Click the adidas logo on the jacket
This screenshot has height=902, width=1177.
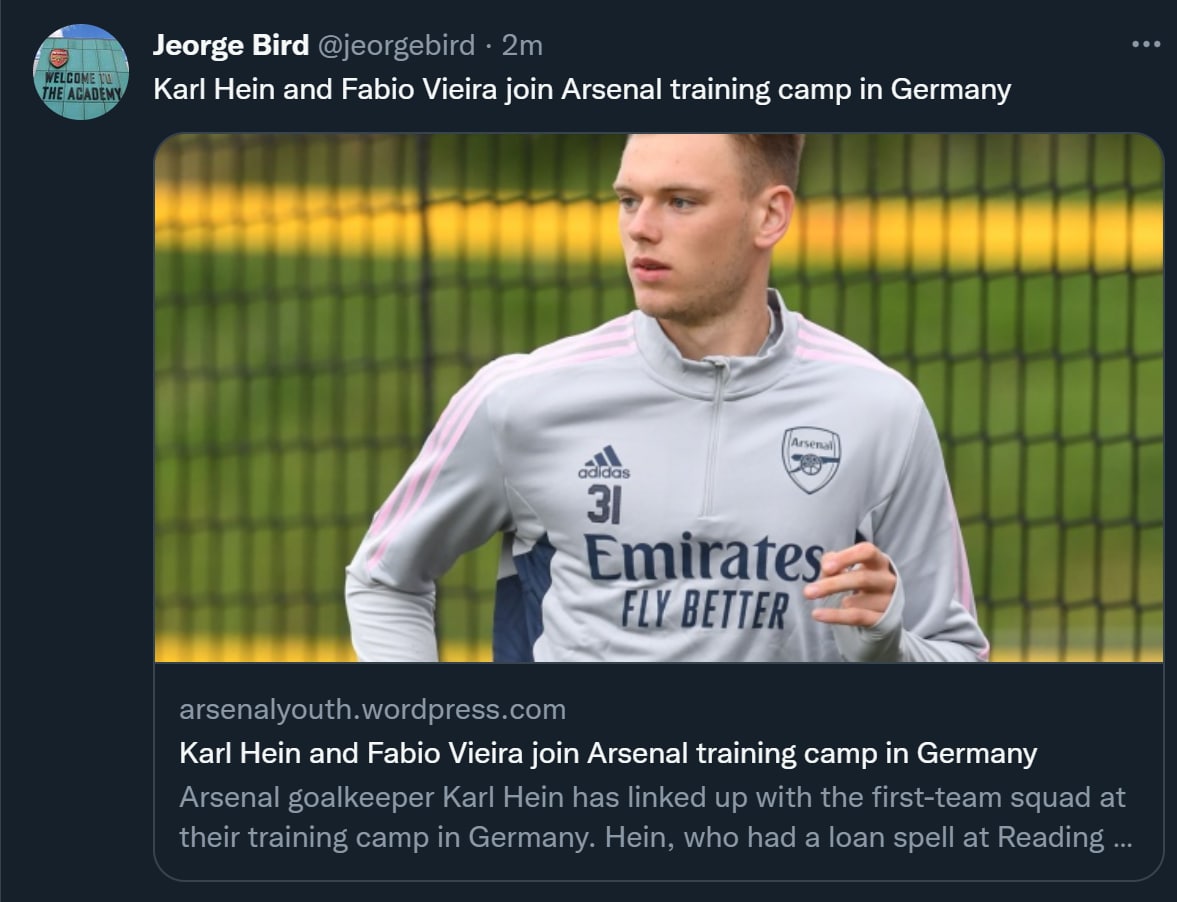click(604, 463)
